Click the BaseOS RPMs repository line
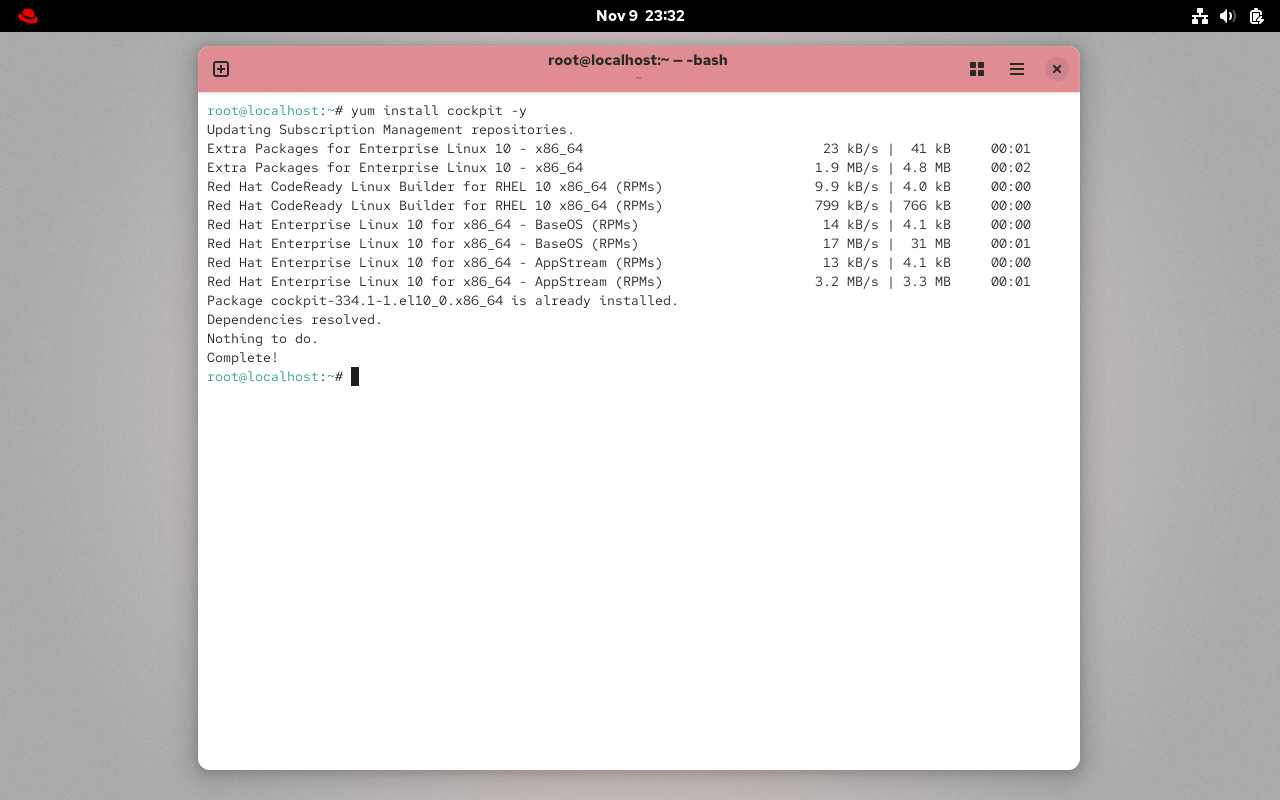The width and height of the screenshot is (1280, 800). (x=422, y=224)
